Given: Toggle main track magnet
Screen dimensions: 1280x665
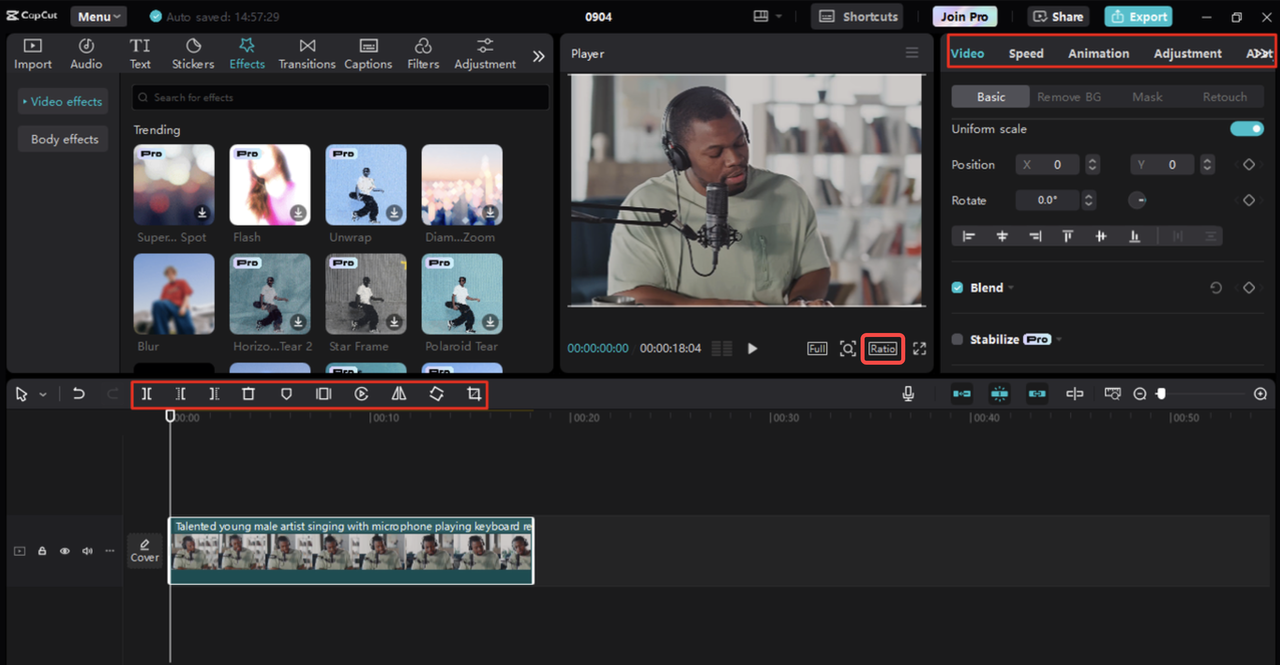Looking at the screenshot, I should pyautogui.click(x=962, y=394).
